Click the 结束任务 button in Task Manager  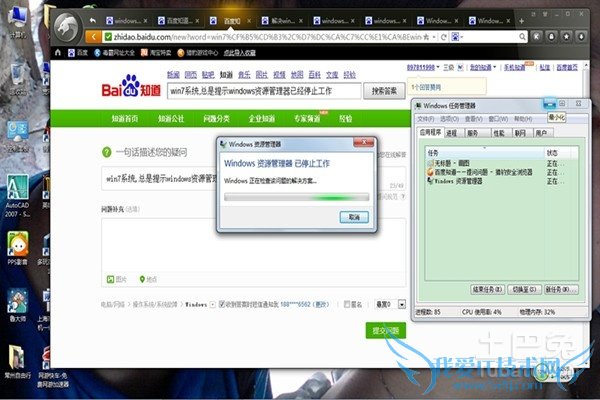tap(488, 290)
